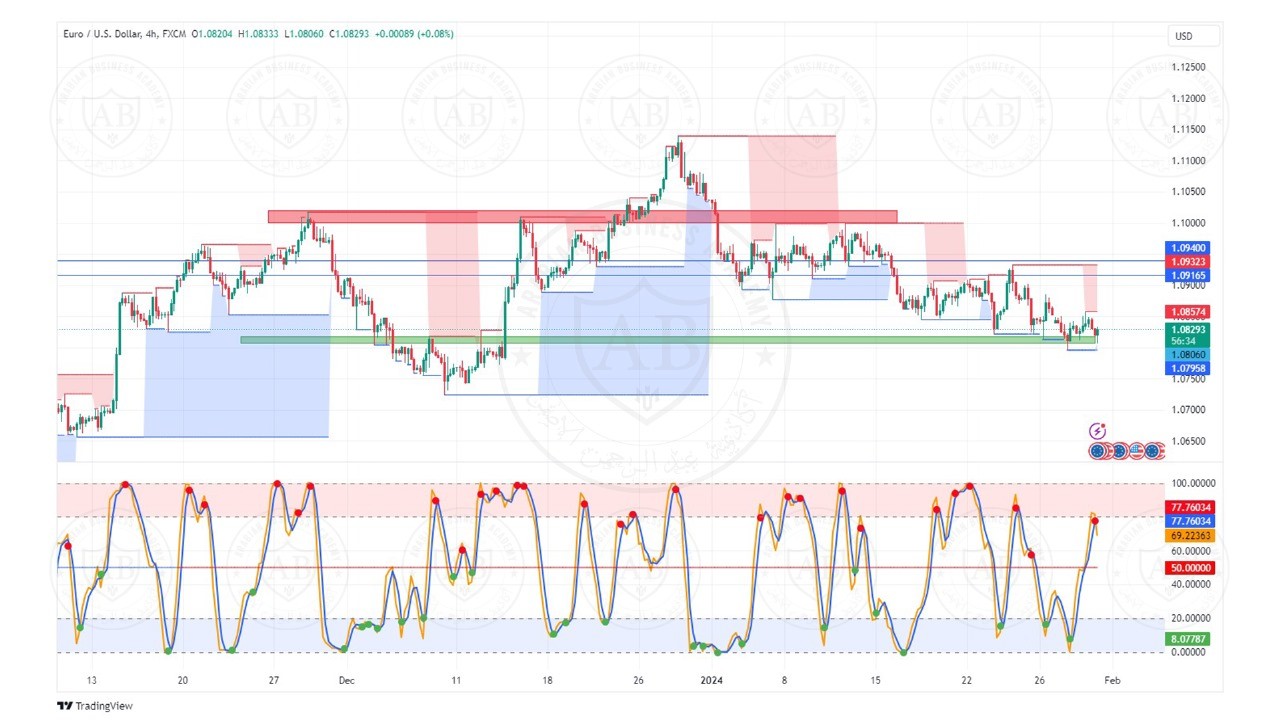Select the blue 1.09400 price label
The image size is (1280, 720).
tap(1187, 248)
